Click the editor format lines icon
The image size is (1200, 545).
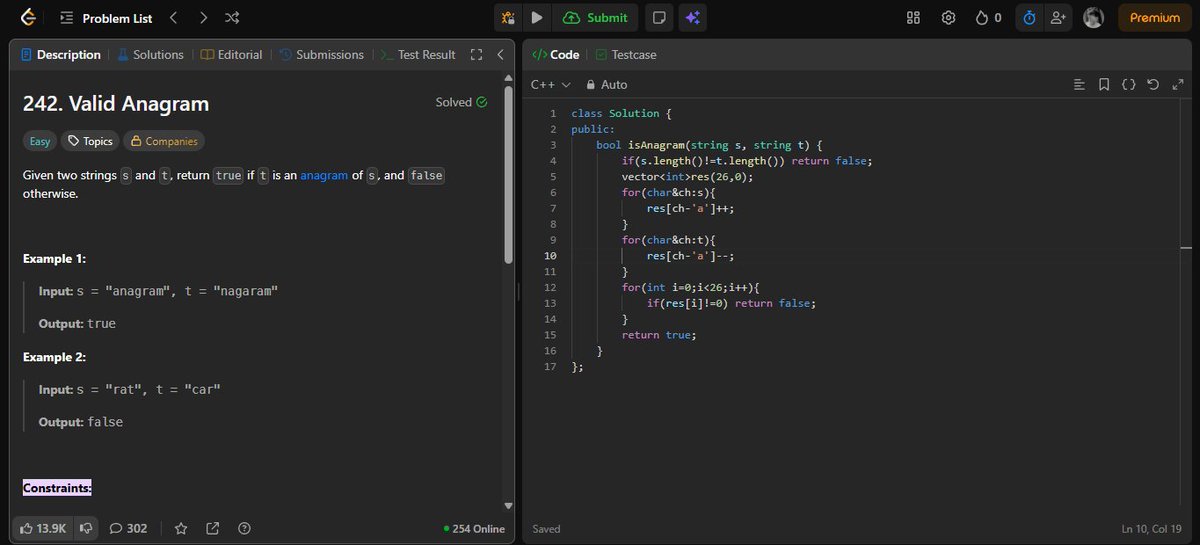1079,85
